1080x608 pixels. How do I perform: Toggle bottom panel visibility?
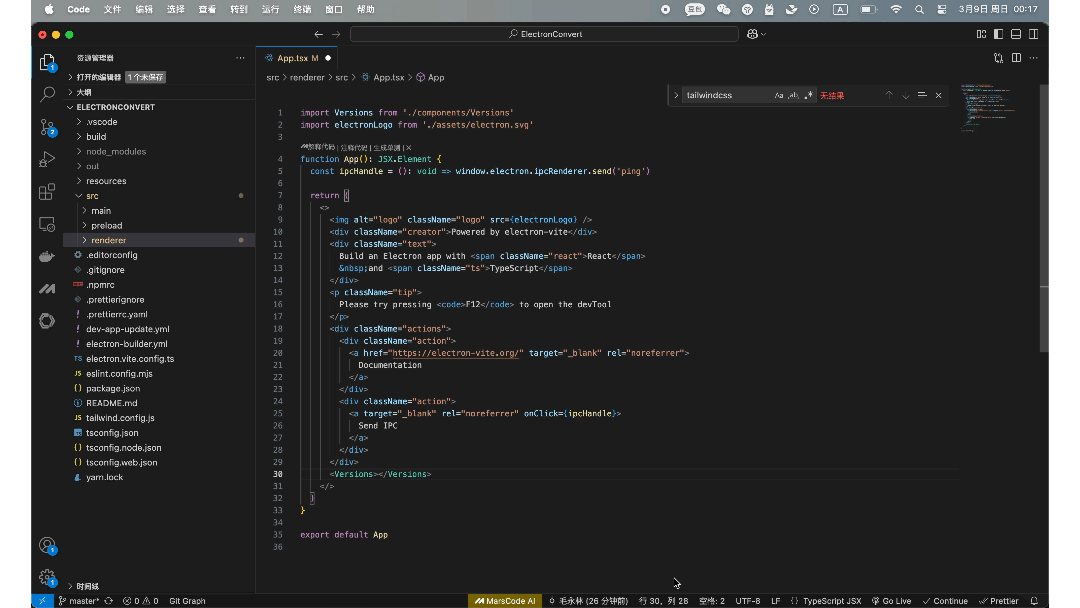click(1016, 34)
